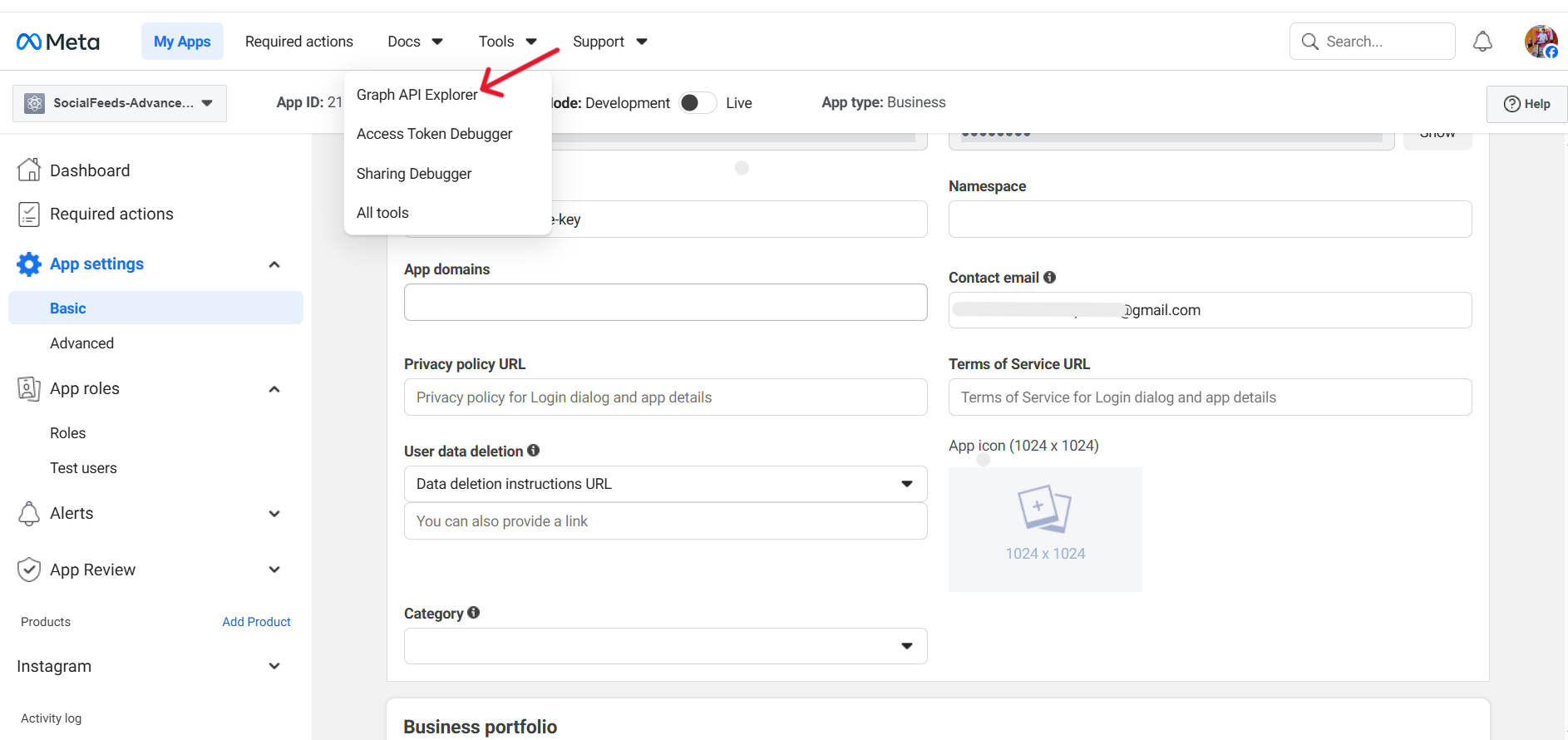Click the Dashboard home icon
This screenshot has width=1568, height=740.
click(x=29, y=170)
